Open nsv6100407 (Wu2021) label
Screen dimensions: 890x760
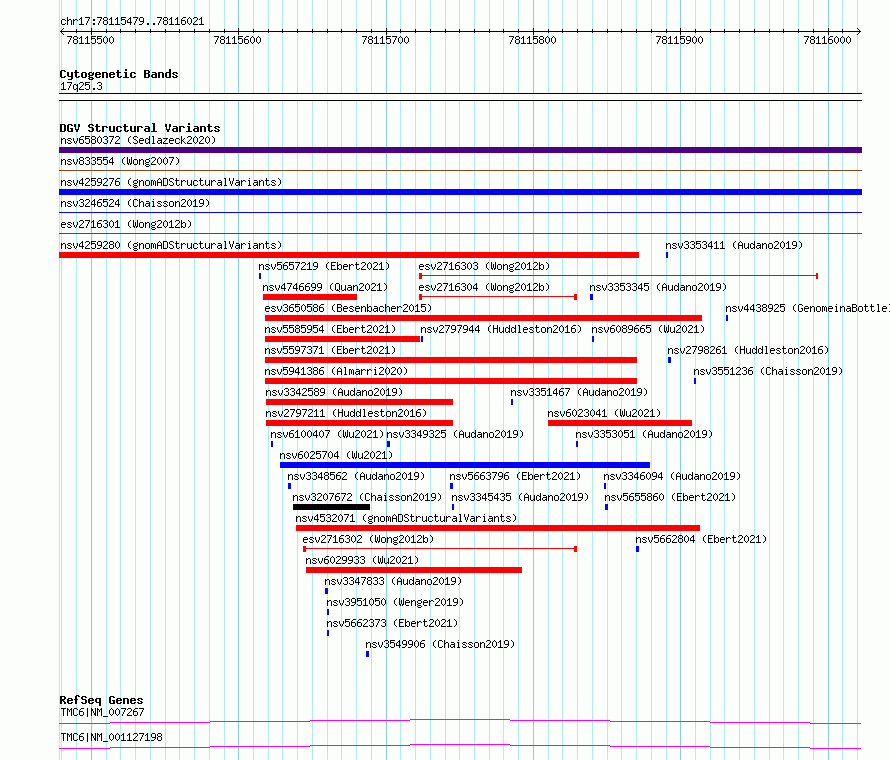point(328,434)
